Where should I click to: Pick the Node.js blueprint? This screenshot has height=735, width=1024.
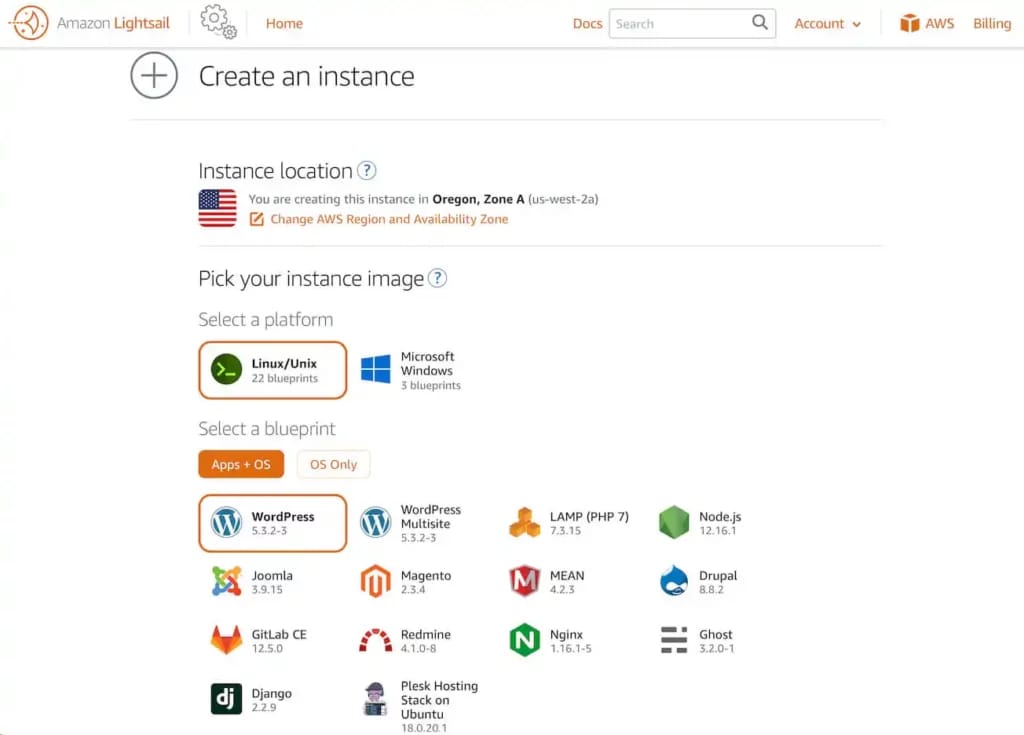(x=700, y=523)
